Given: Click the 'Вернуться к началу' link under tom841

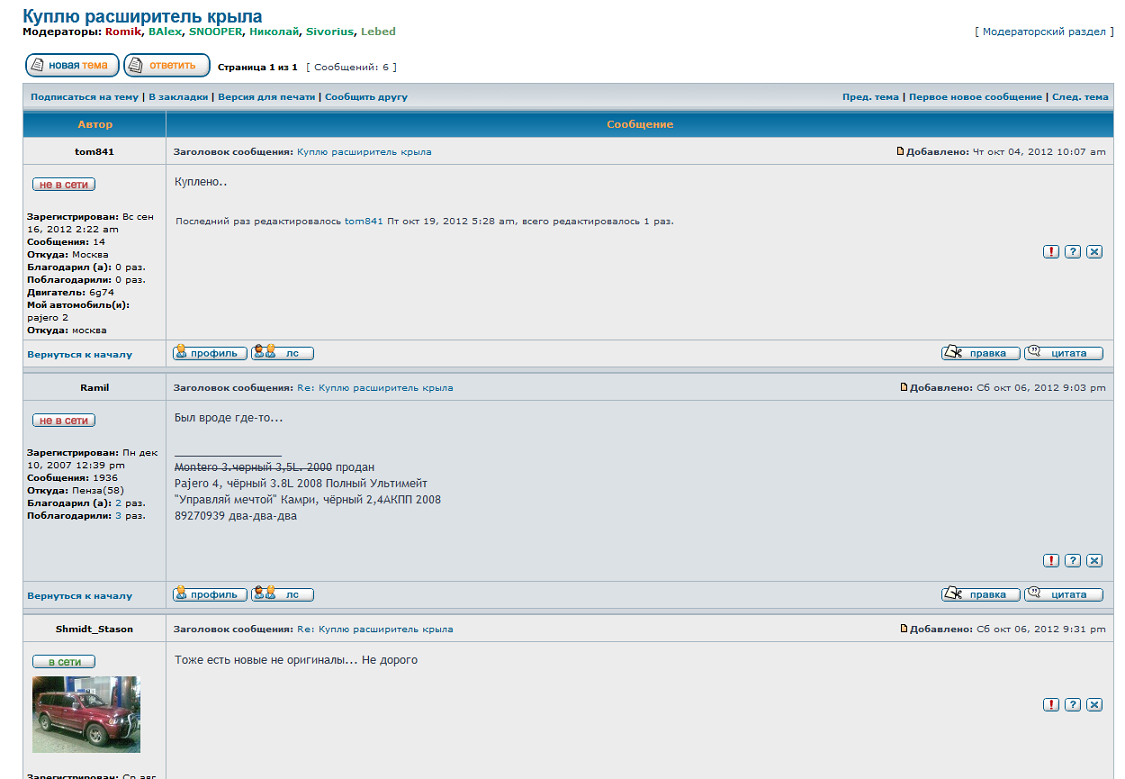Looking at the screenshot, I should tap(80, 354).
